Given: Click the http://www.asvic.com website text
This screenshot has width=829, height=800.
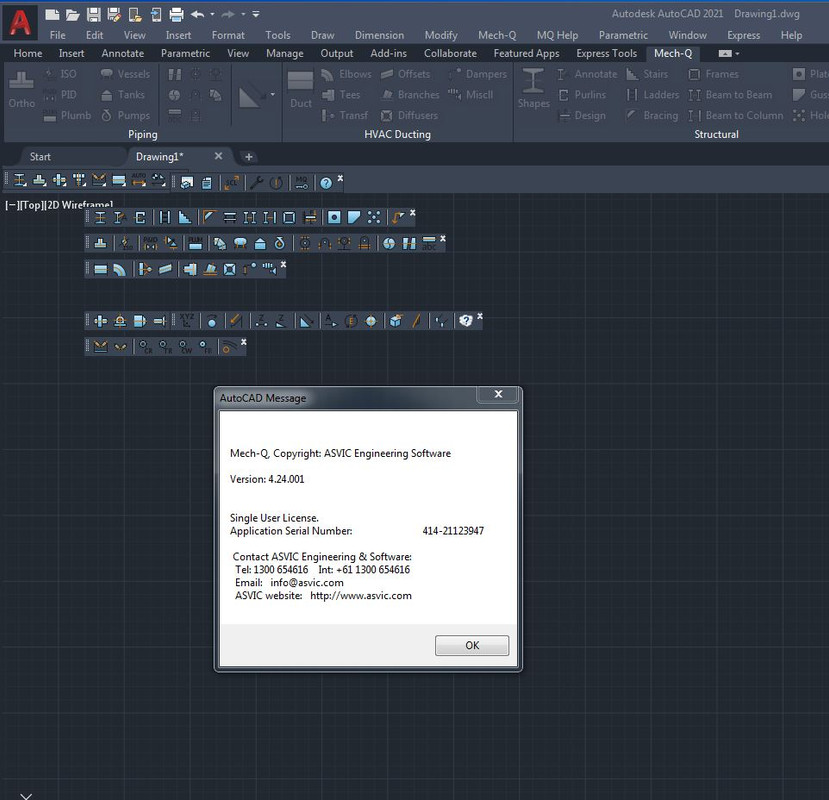Looking at the screenshot, I should [x=361, y=595].
